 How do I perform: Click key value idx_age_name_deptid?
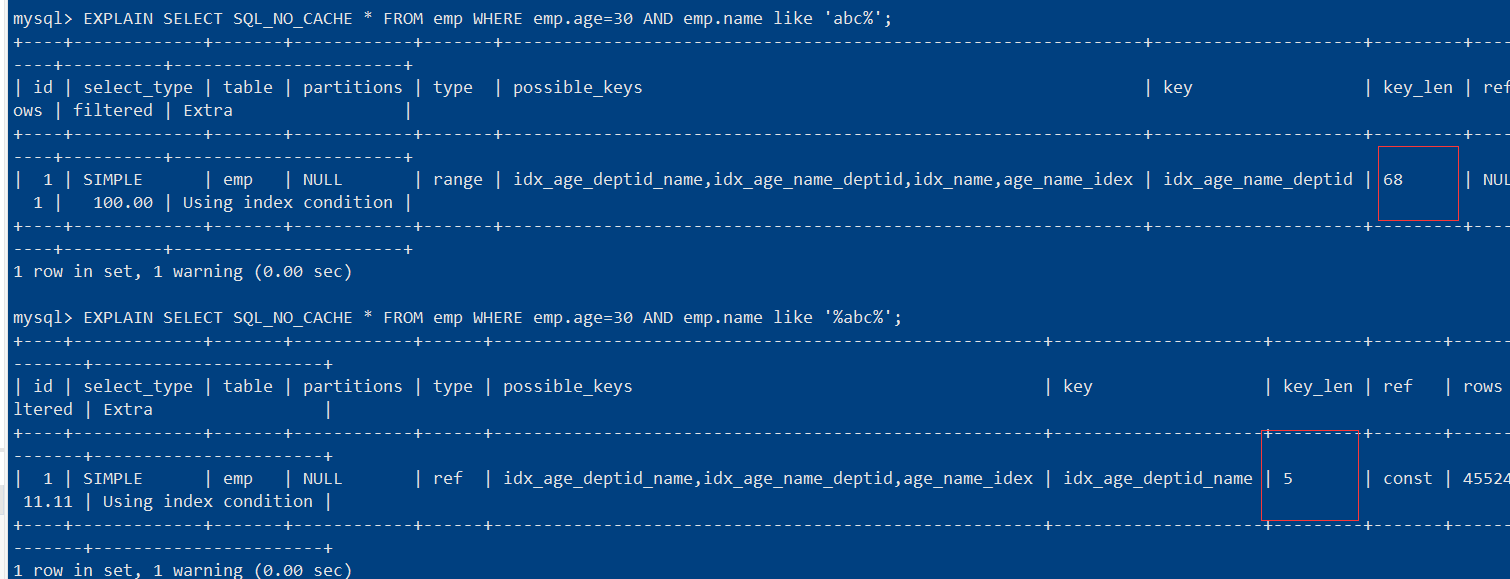[1258, 180]
